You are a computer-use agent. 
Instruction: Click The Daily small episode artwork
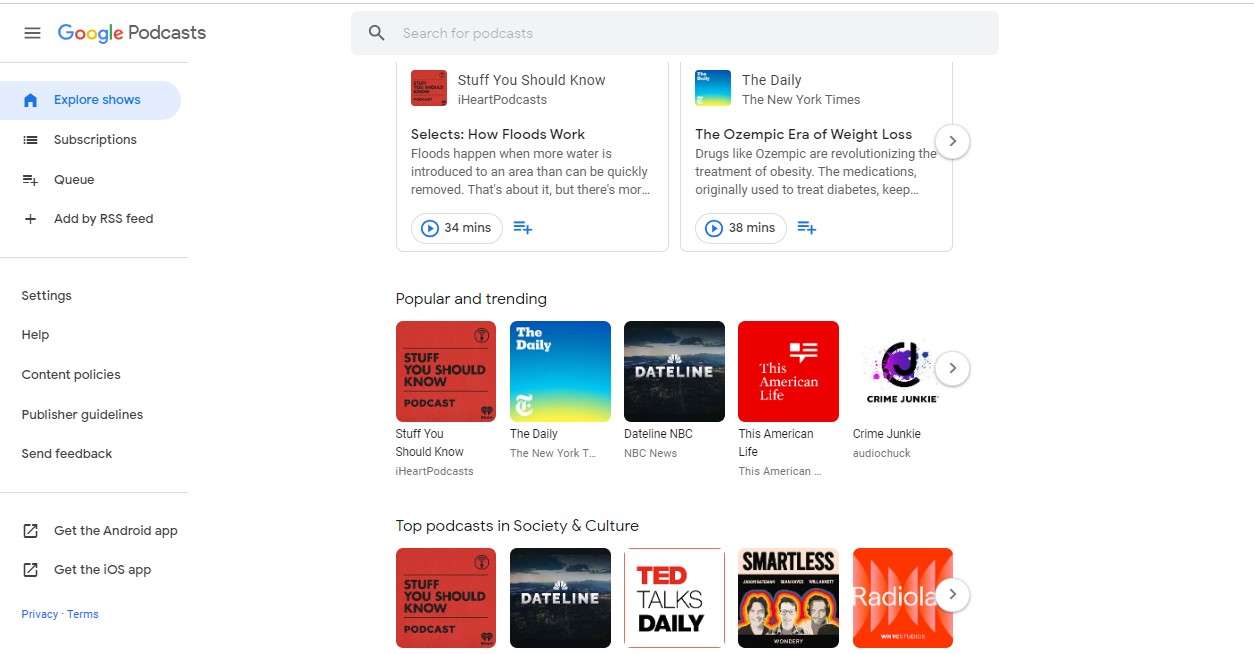(713, 88)
